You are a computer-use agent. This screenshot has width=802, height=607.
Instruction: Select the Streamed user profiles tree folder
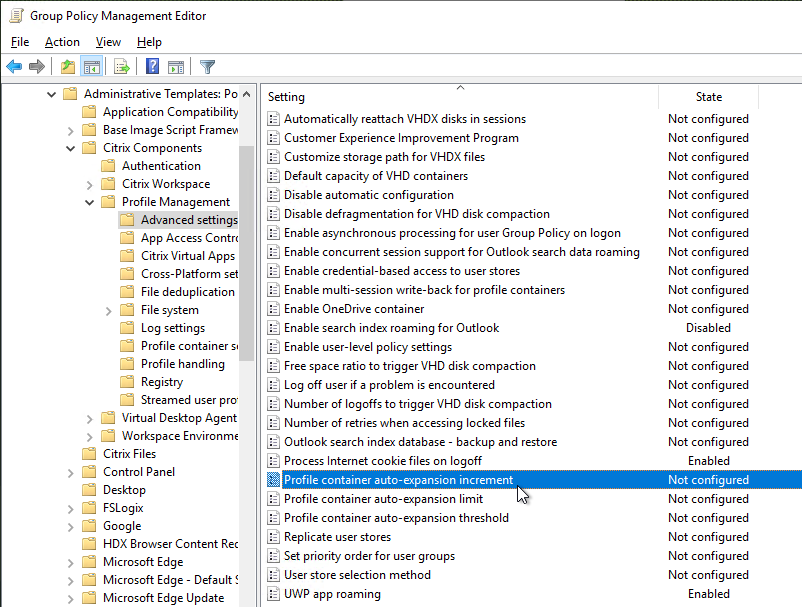point(189,400)
